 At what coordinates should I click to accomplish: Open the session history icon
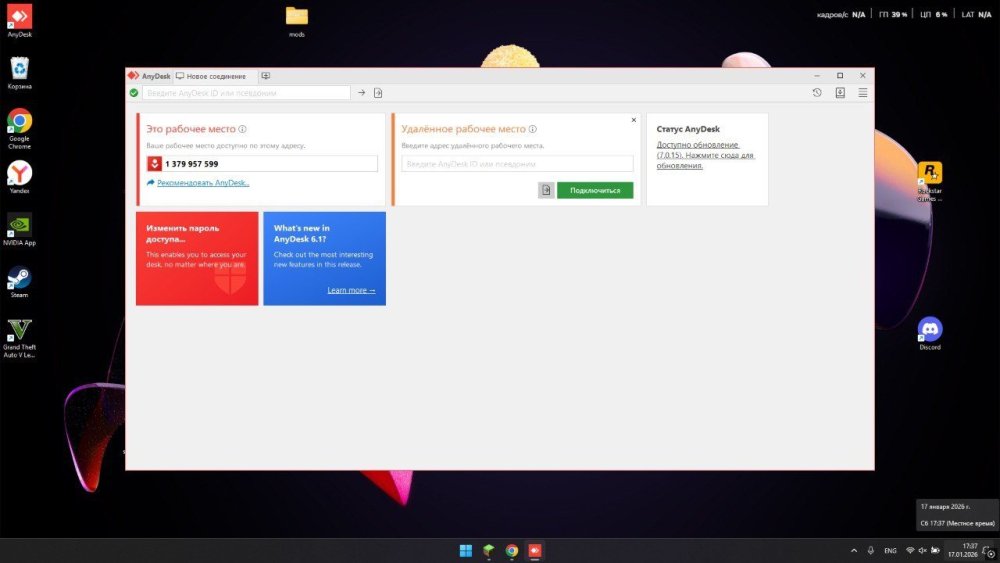817,93
